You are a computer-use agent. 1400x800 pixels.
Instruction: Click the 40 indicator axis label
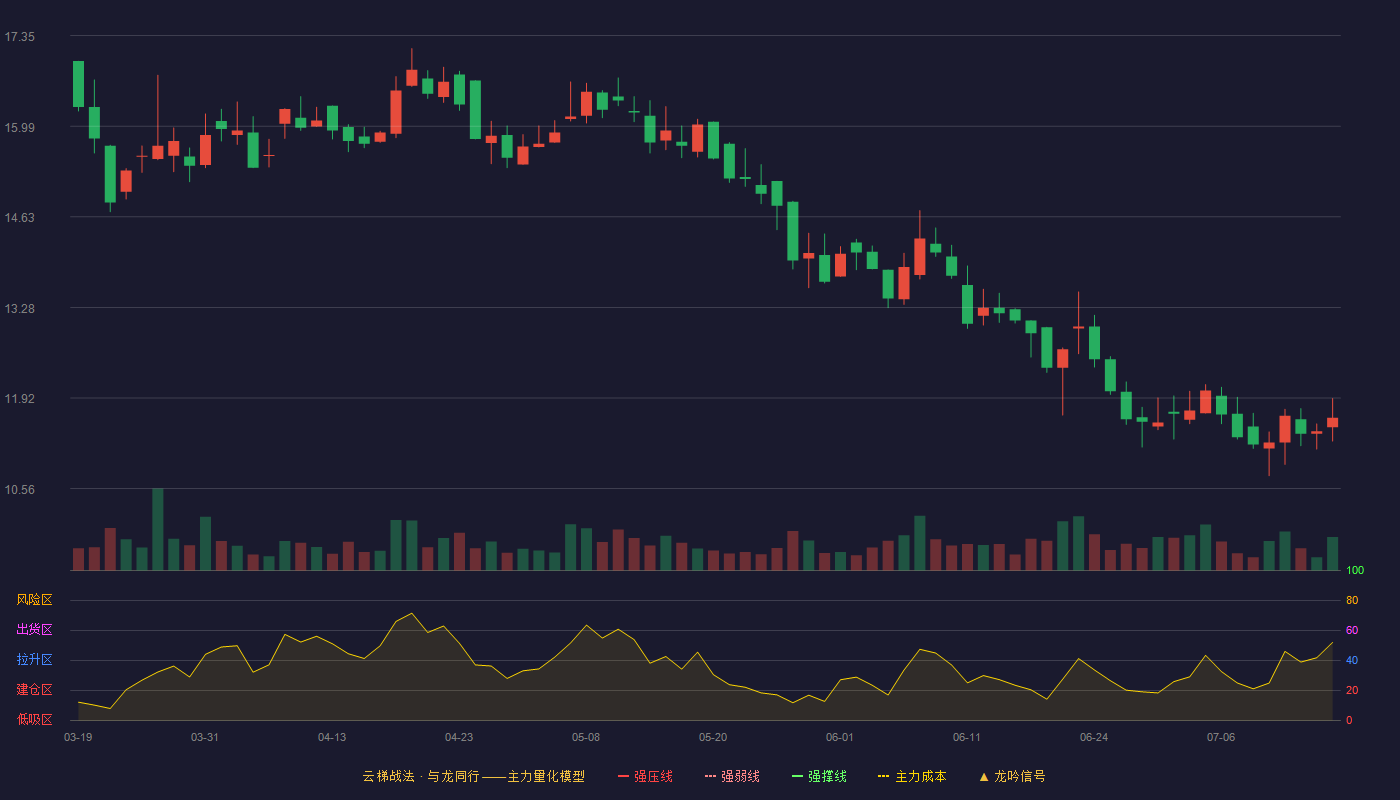tap(1352, 660)
